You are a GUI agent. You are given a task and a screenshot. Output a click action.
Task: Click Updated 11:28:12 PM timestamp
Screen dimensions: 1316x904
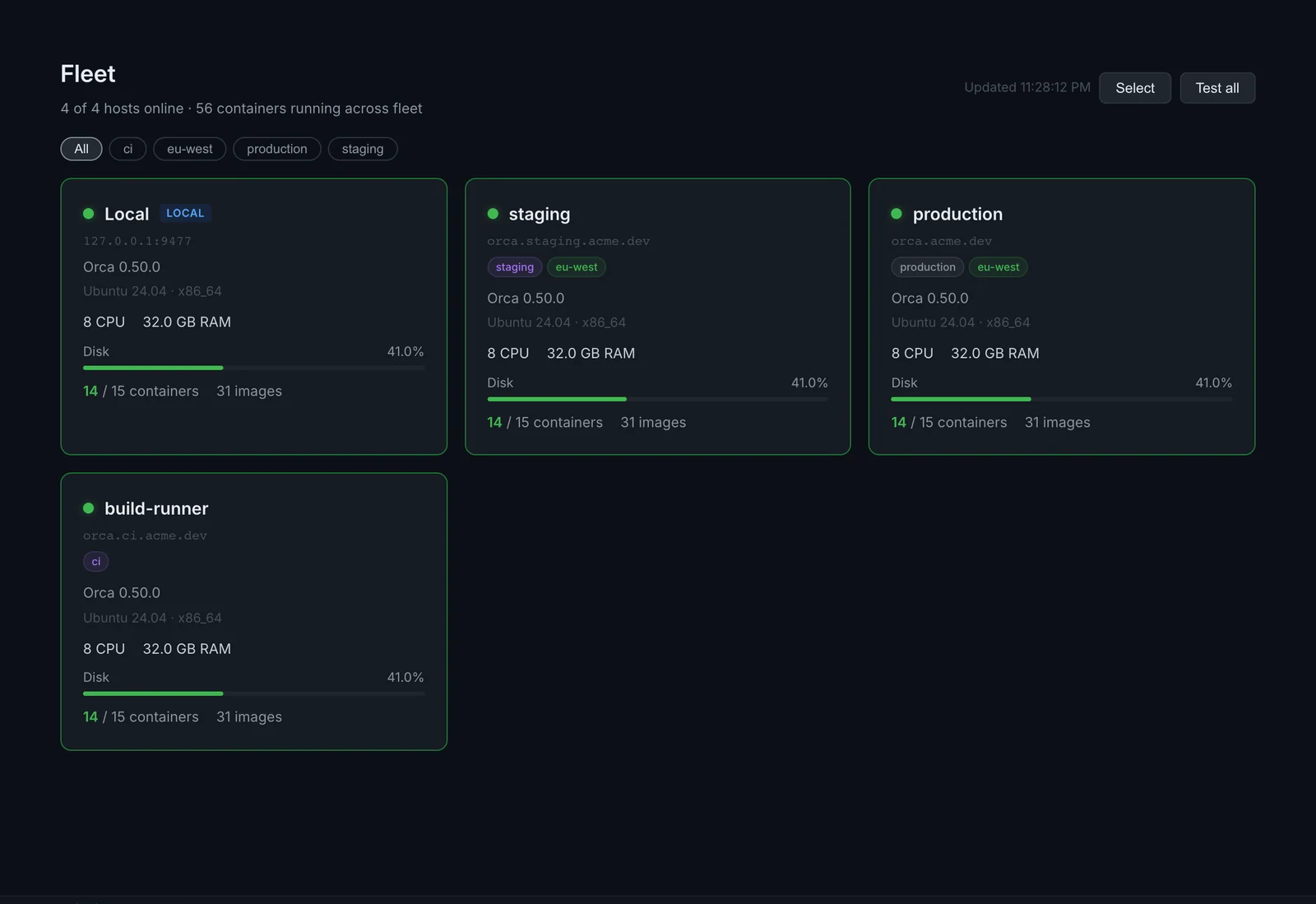[1027, 87]
